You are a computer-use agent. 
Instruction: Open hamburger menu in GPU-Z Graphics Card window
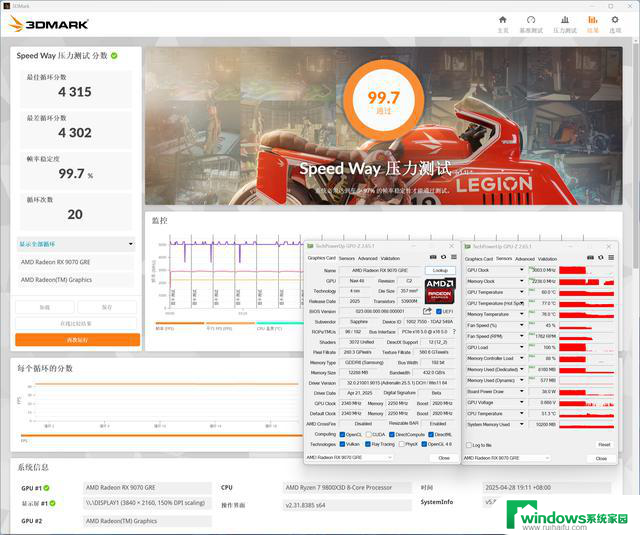point(453,257)
